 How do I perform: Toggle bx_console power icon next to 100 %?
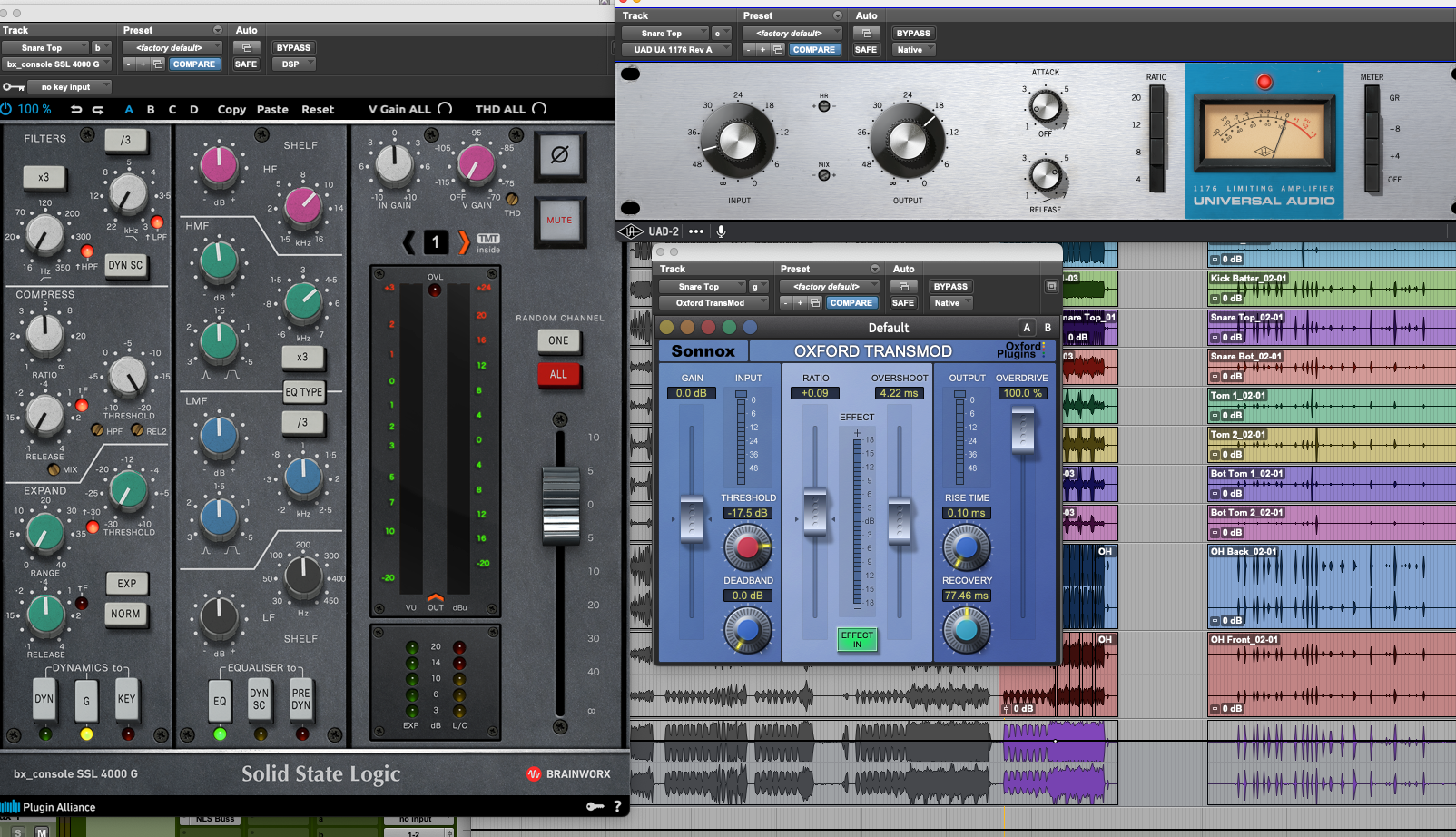click(x=6, y=109)
